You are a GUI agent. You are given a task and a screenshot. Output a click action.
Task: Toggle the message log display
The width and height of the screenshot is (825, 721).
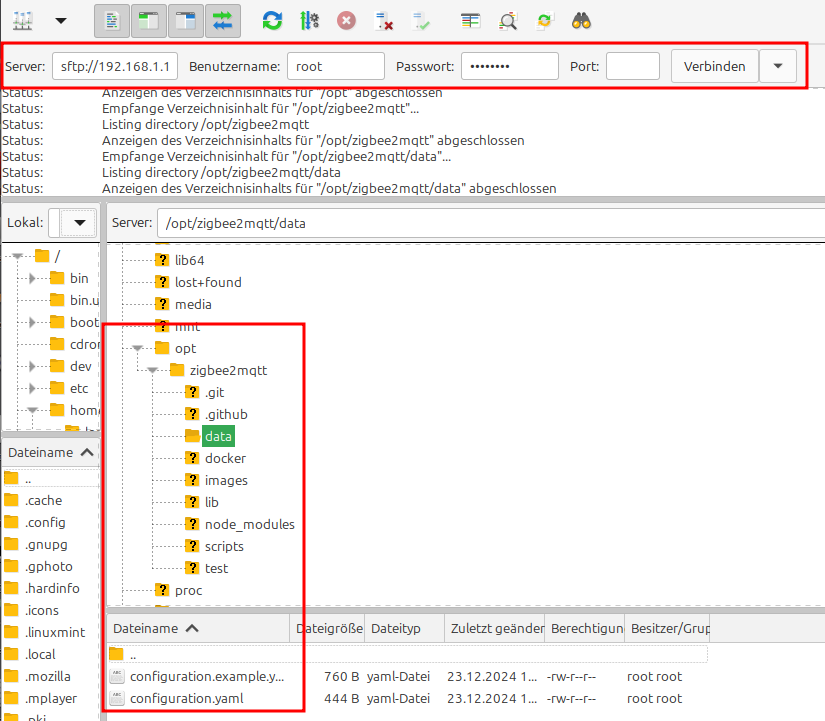coord(112,19)
